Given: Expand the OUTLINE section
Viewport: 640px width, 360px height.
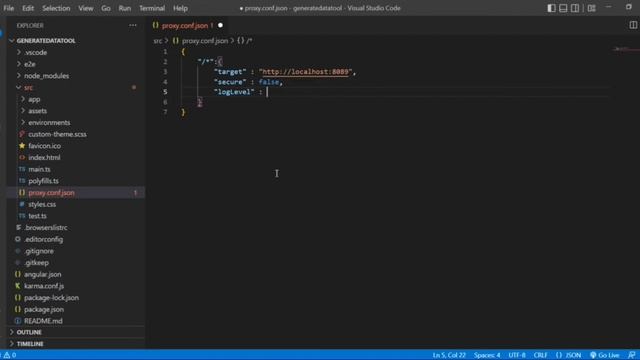Looking at the screenshot, I should pyautogui.click(x=29, y=332).
